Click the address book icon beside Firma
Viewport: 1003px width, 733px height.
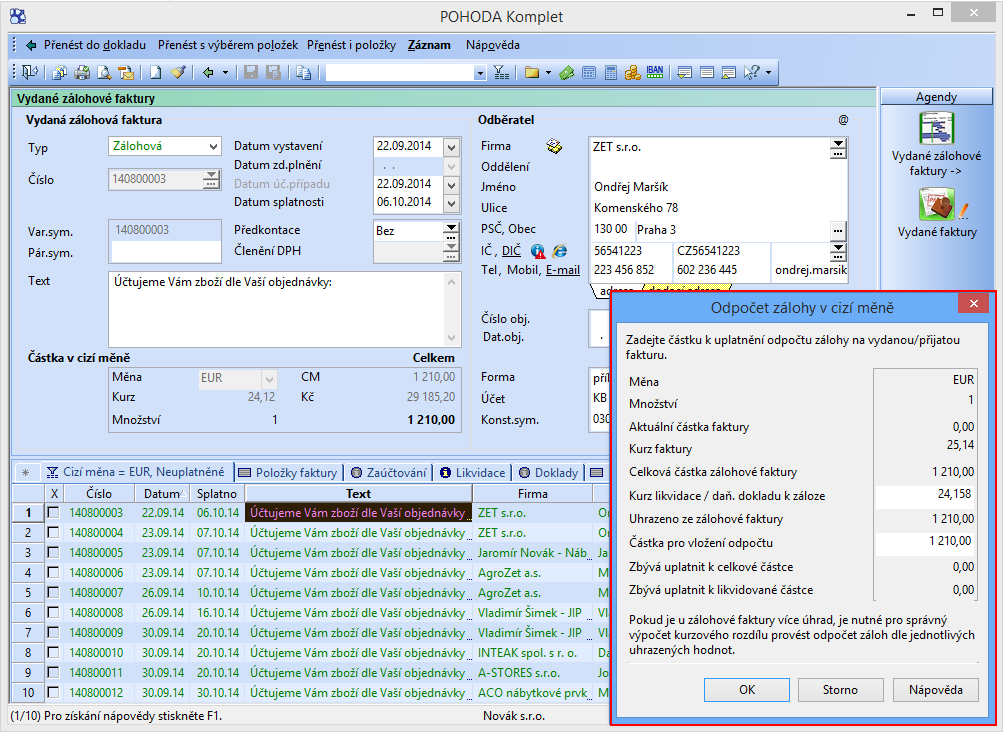[555, 146]
